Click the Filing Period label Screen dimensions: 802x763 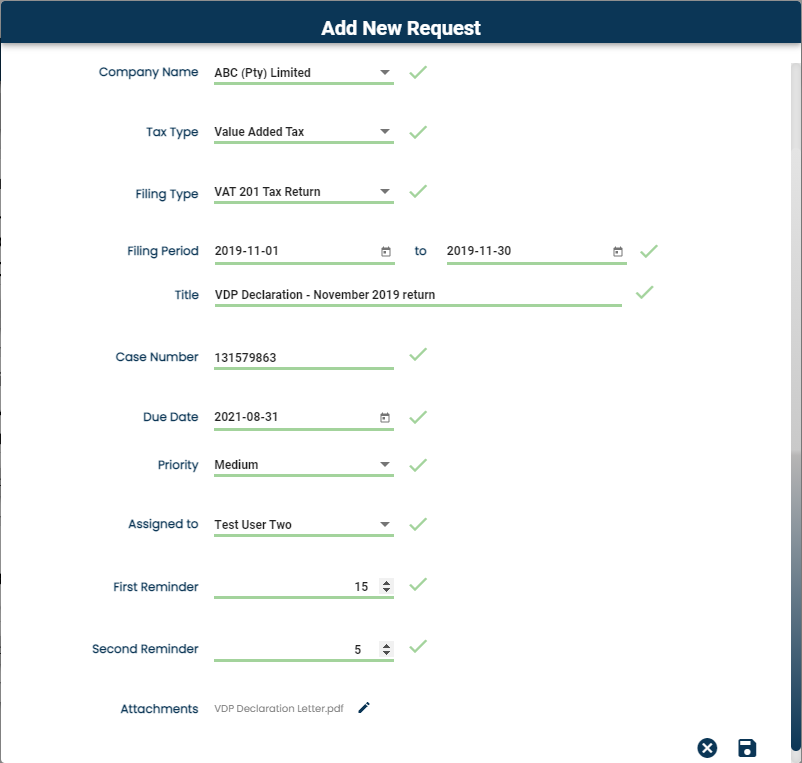coord(163,251)
